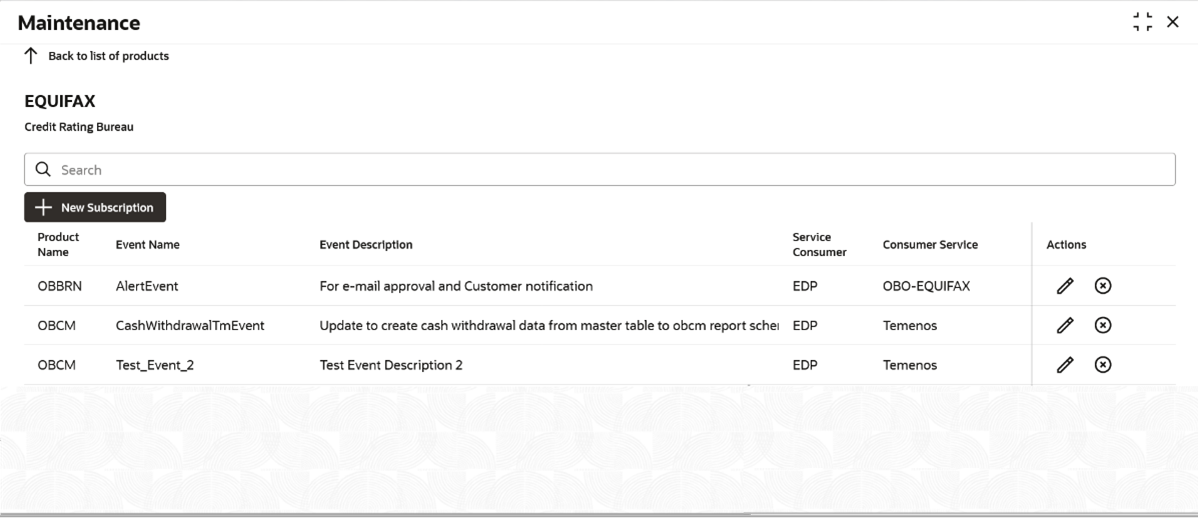Click the magnifier search icon

click(x=44, y=170)
